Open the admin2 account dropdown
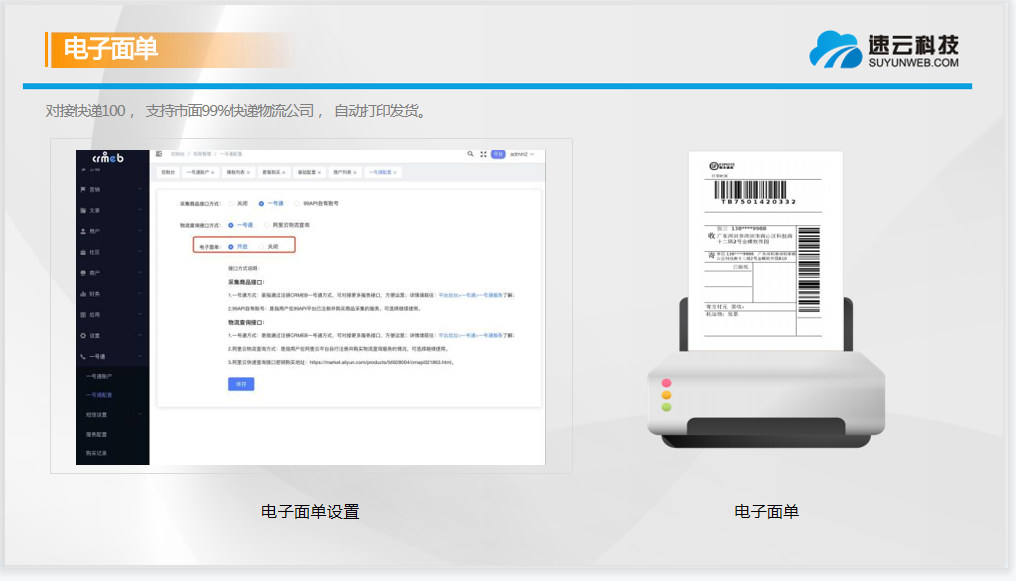Viewport: 1016px width, 581px height. [x=522, y=154]
